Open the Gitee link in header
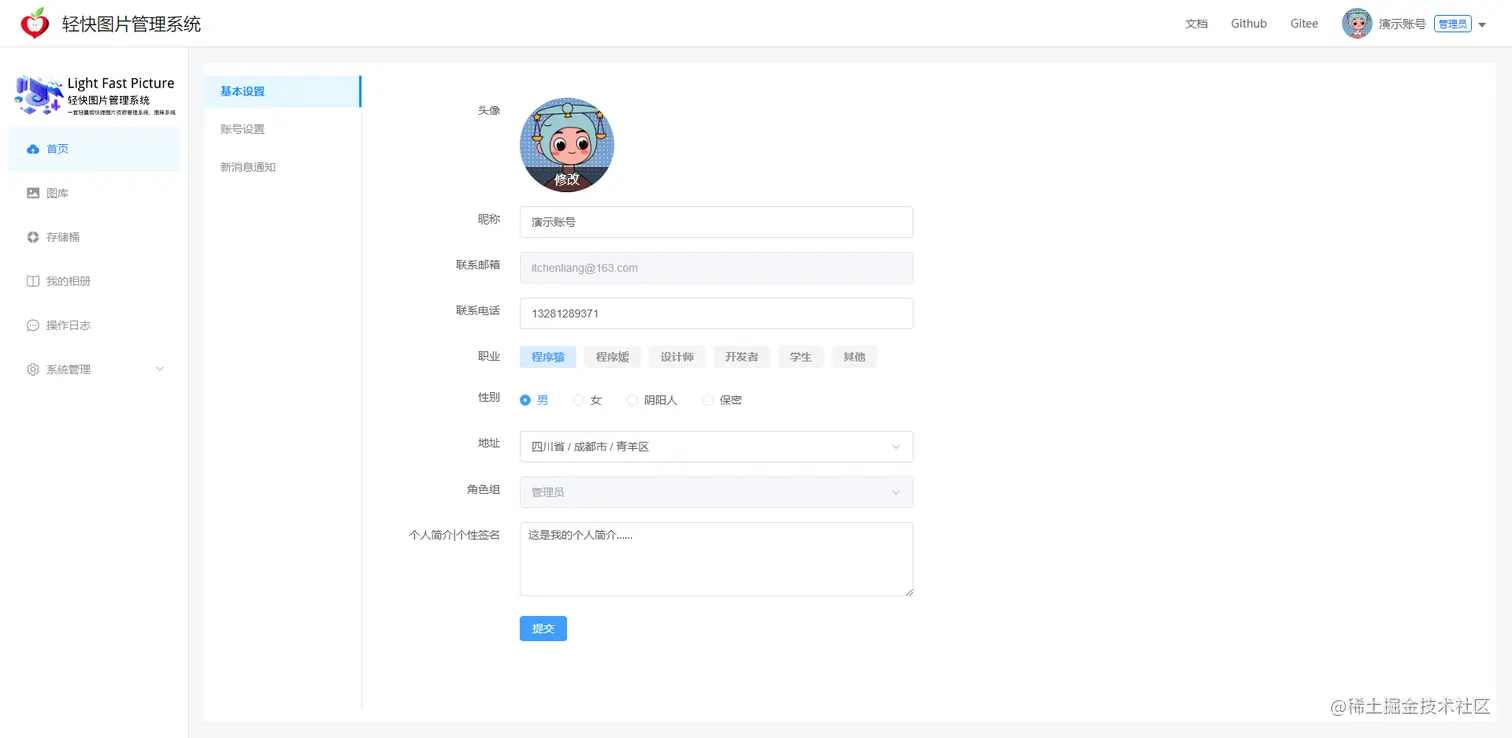Screen dimensions: 1512x738 1304,24
